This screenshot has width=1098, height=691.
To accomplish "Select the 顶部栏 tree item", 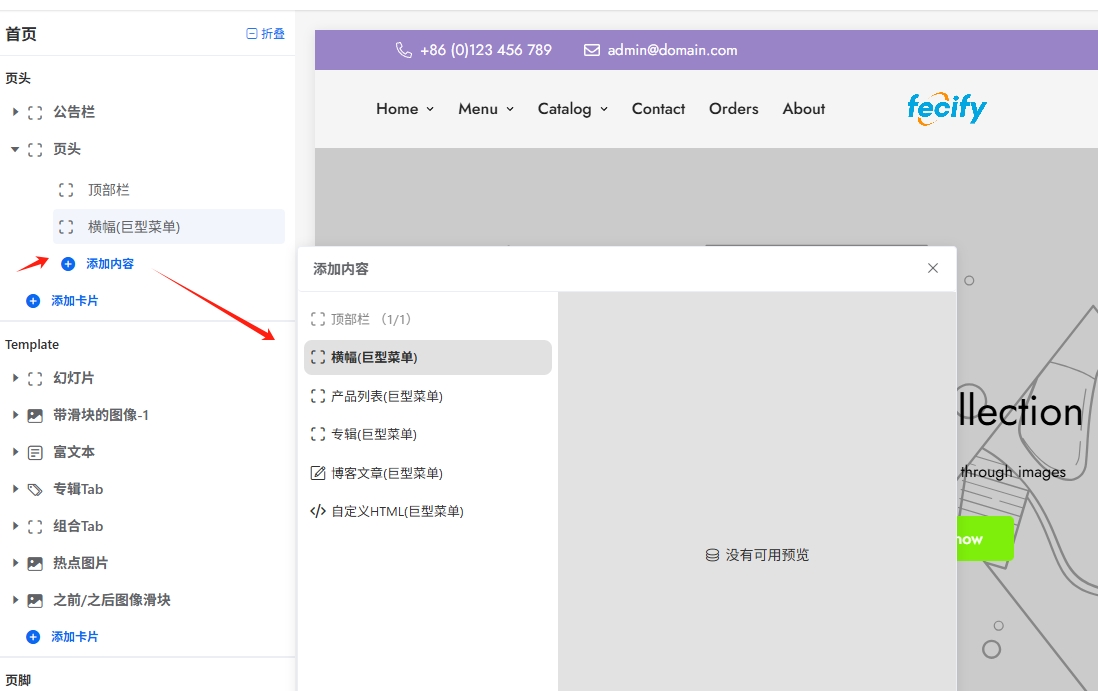I will pos(108,190).
